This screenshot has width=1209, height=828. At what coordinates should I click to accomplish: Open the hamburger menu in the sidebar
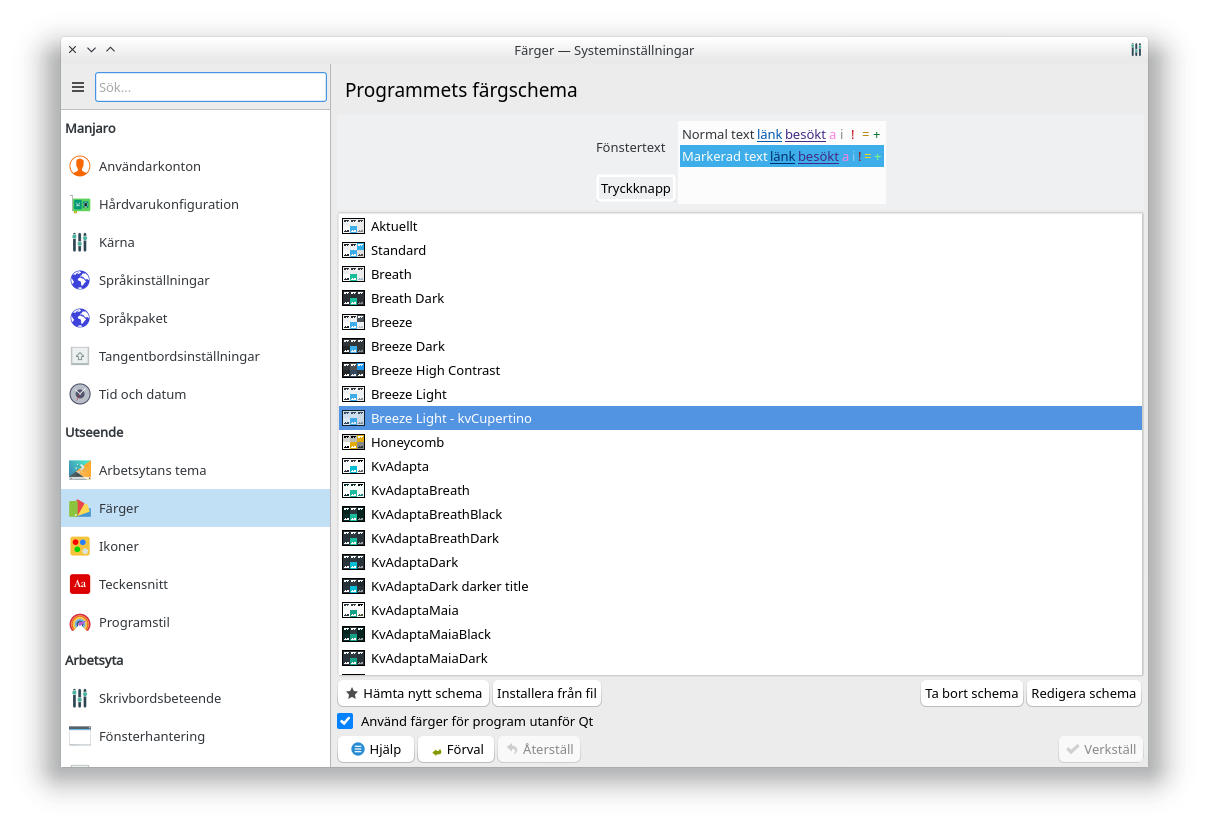point(78,87)
